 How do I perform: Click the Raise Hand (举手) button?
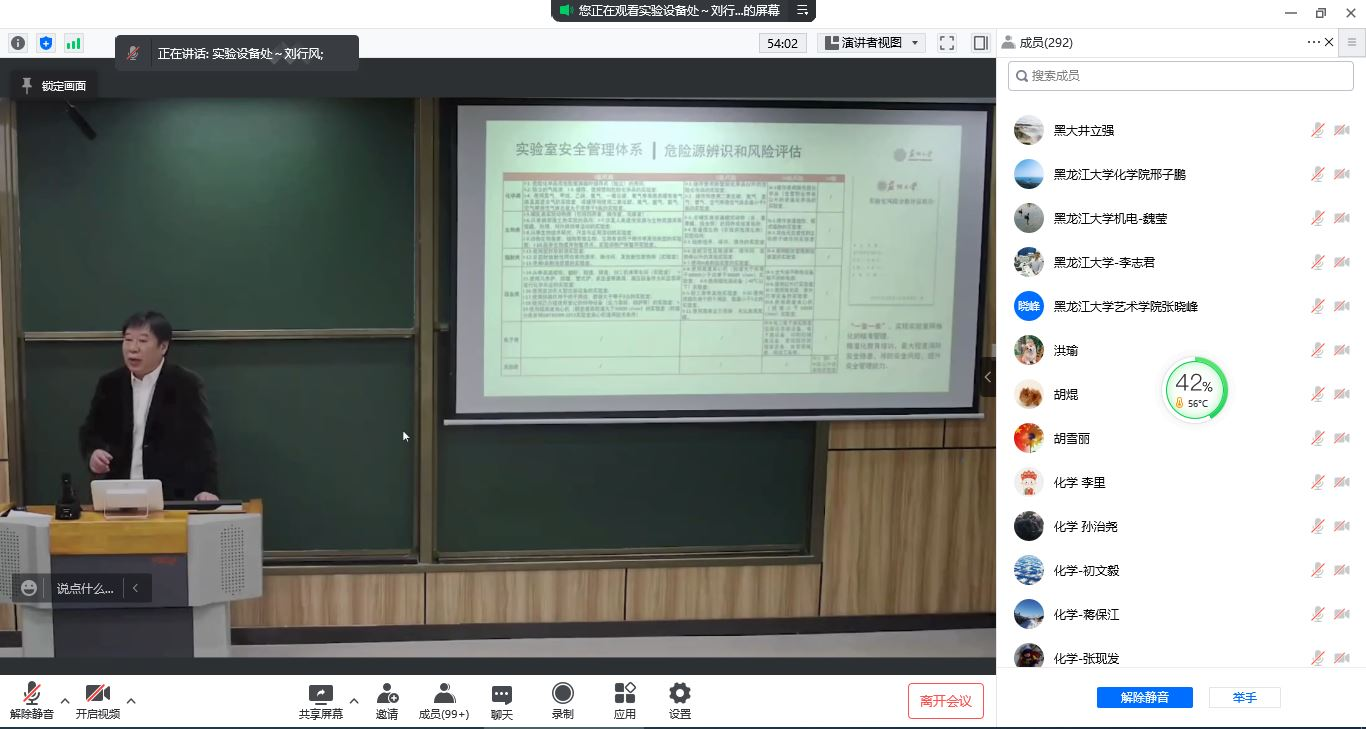[1244, 697]
